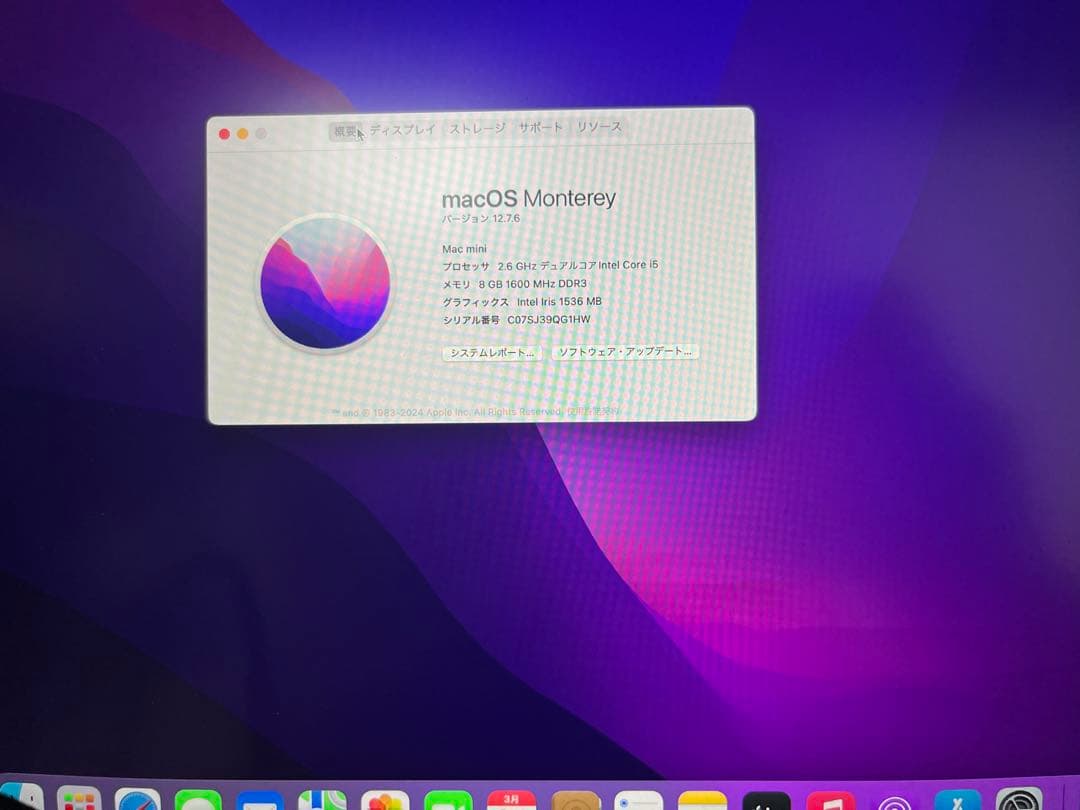Open Launchpad from the Dock
This screenshot has width=1080, height=810.
tap(79, 799)
